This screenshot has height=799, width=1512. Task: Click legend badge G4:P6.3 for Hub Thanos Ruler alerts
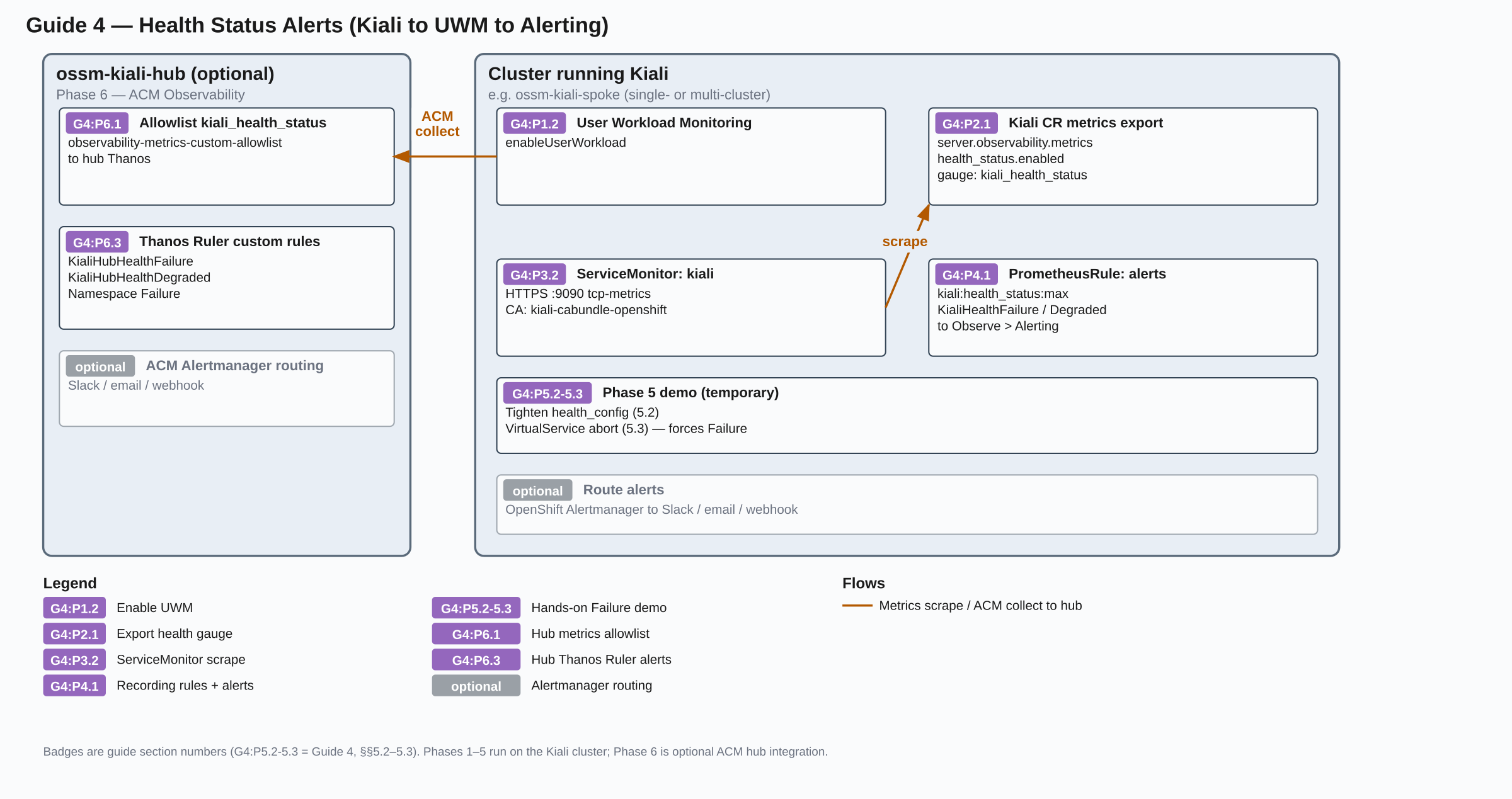tap(476, 660)
